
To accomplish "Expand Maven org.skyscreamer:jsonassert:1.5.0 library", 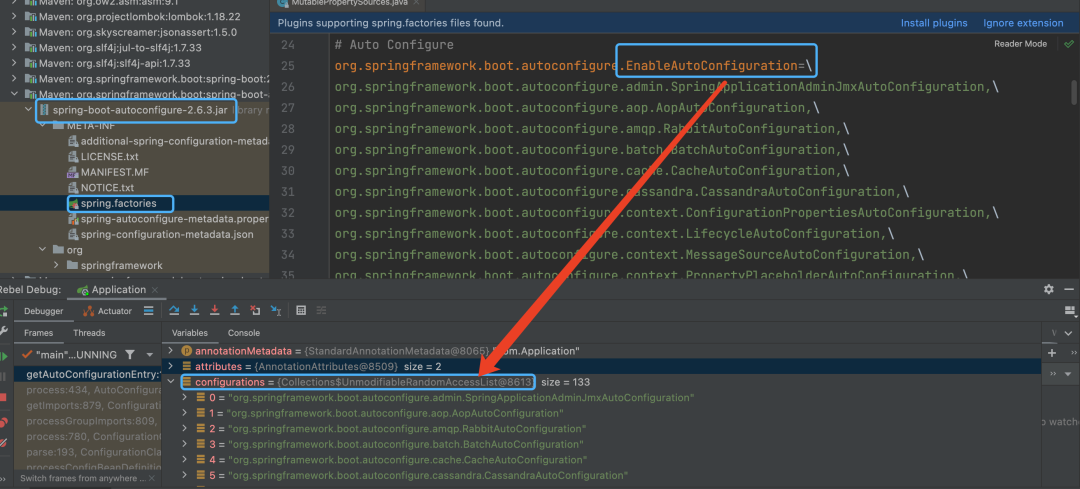I will [14, 32].
